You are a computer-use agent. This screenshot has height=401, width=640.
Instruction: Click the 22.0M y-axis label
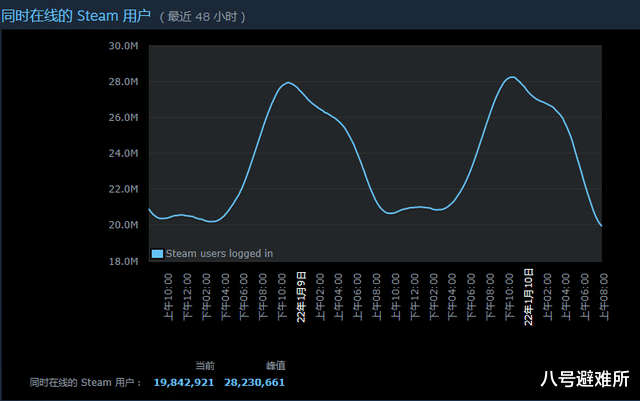tap(123, 189)
